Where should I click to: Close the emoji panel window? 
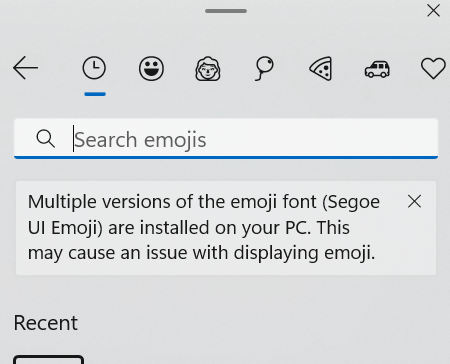[x=433, y=11]
